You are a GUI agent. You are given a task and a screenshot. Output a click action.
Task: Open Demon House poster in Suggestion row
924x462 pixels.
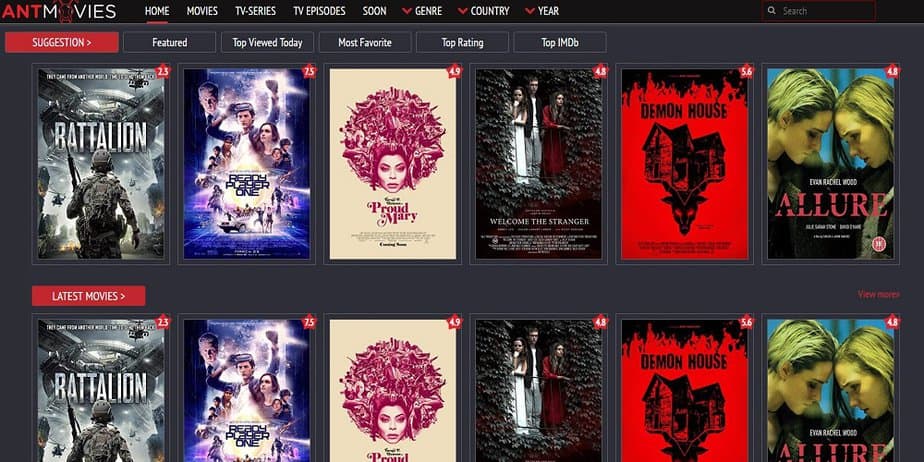click(x=685, y=164)
